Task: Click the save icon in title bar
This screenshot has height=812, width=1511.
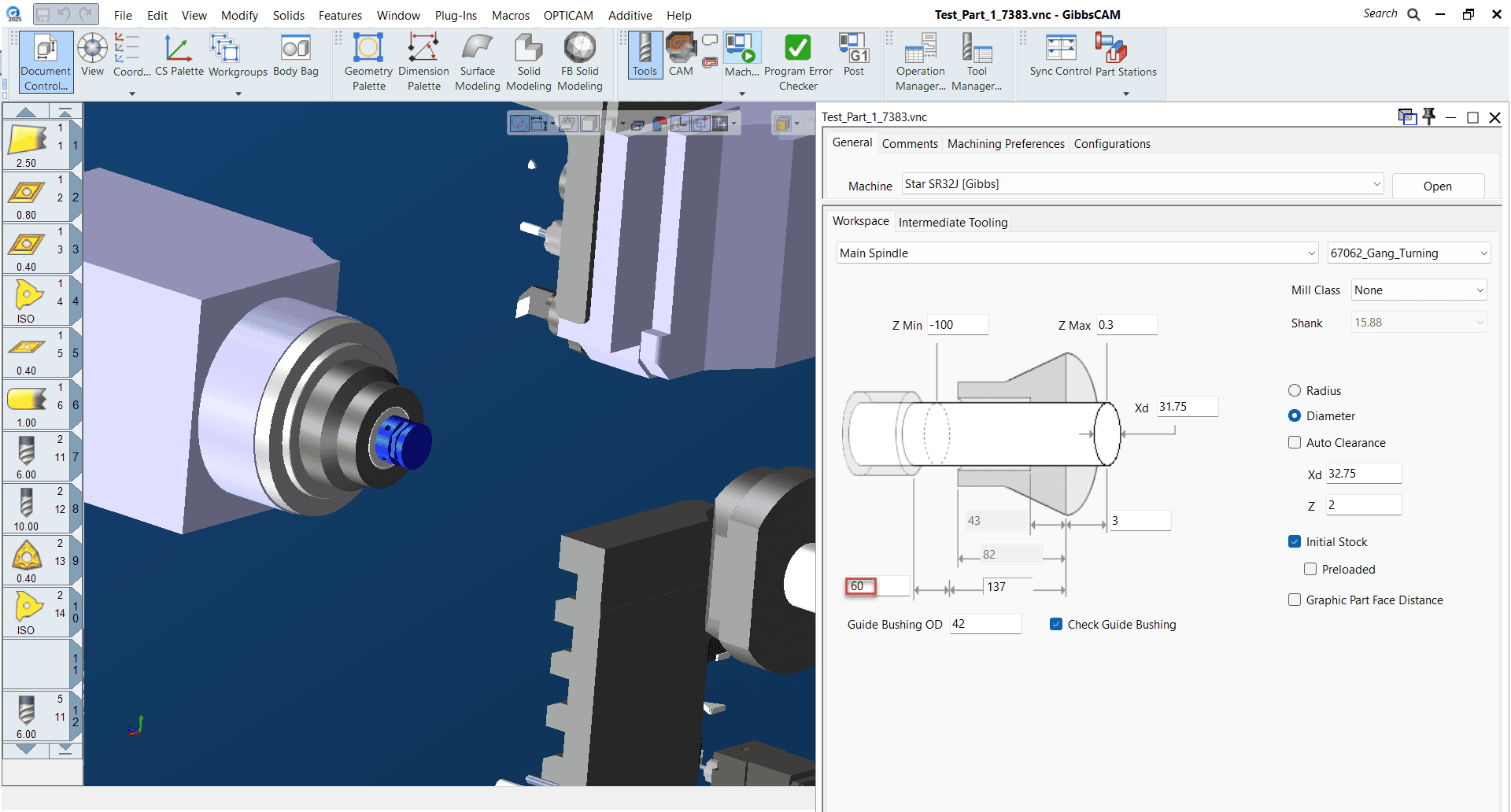Action: [x=44, y=14]
